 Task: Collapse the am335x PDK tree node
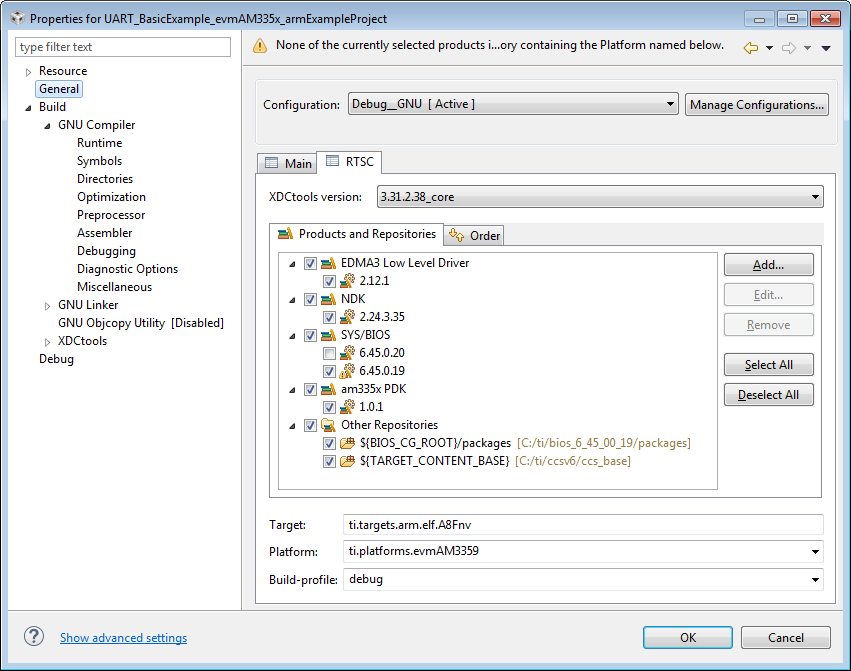click(293, 390)
